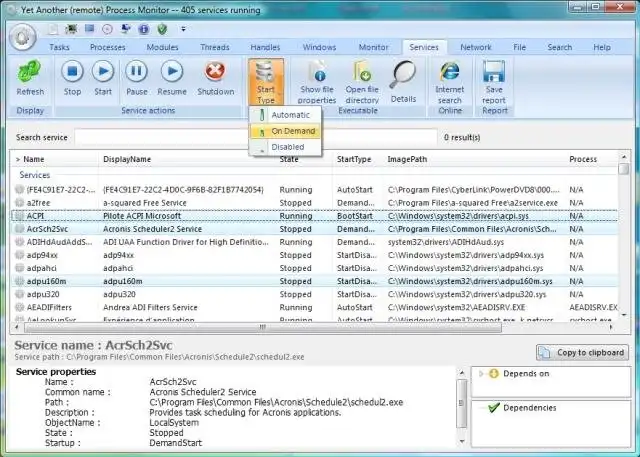
Task: Sort by the Name column header
Action: pos(54,159)
